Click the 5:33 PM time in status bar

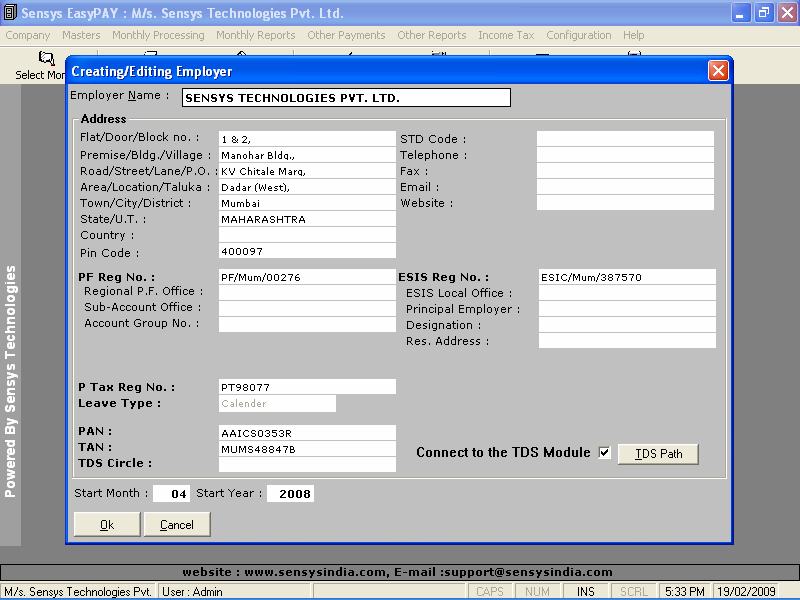(x=685, y=591)
